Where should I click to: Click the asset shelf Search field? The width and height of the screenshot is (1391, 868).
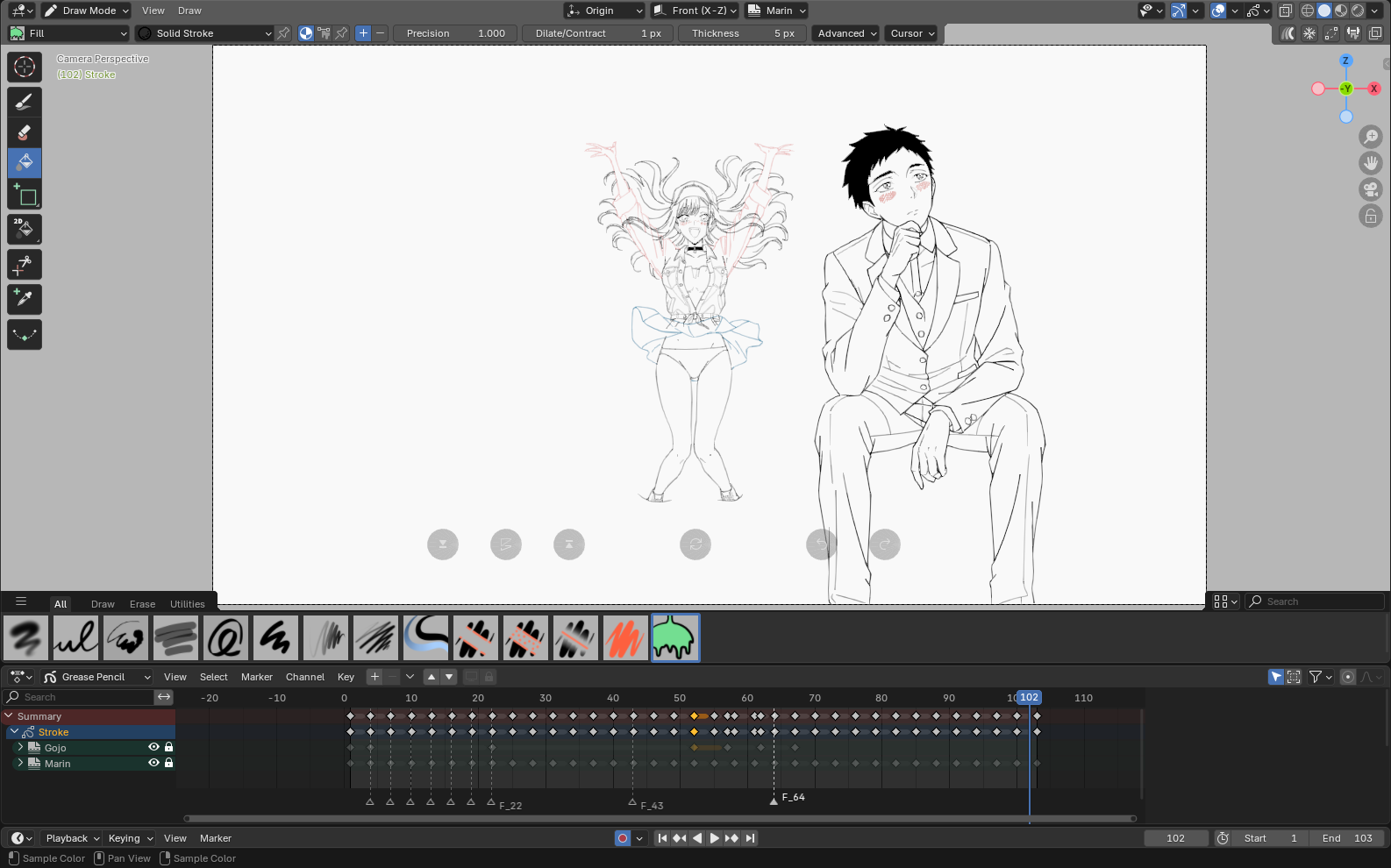coord(1315,601)
